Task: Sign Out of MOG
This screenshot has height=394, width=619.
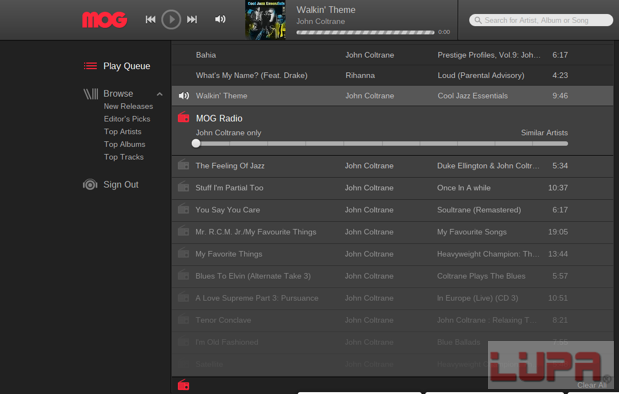Action: (x=121, y=185)
